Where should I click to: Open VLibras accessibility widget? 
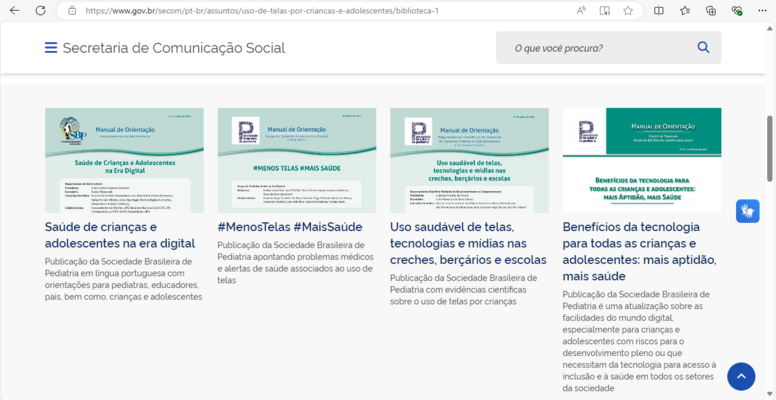click(x=747, y=211)
